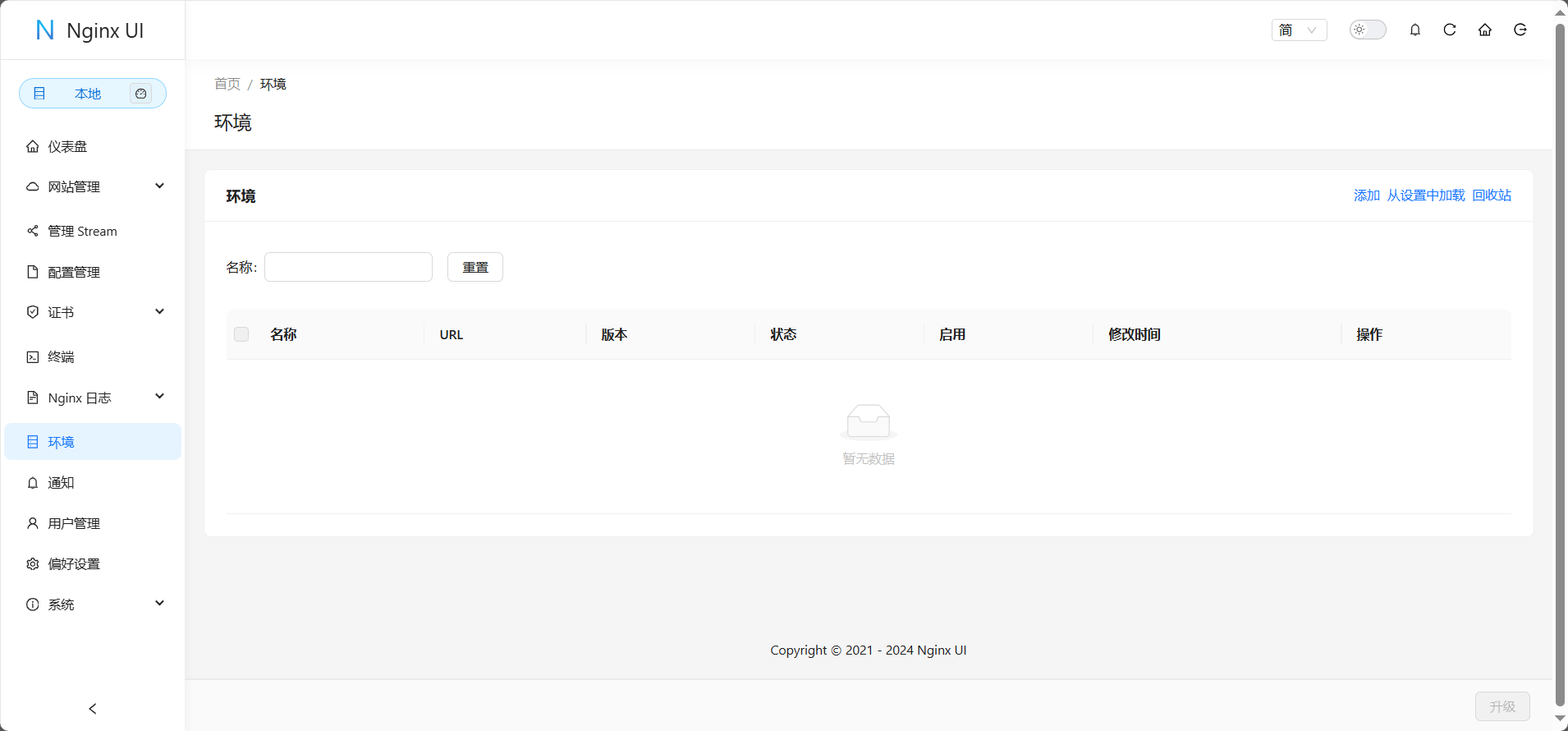Click the home icon in top bar
Screen dimensions: 1568x731
1485,30
